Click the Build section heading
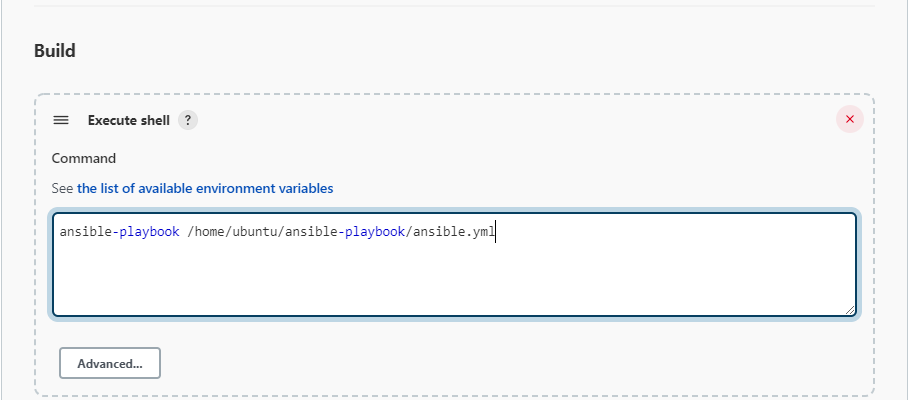This screenshot has width=909, height=400. pyautogui.click(x=54, y=51)
